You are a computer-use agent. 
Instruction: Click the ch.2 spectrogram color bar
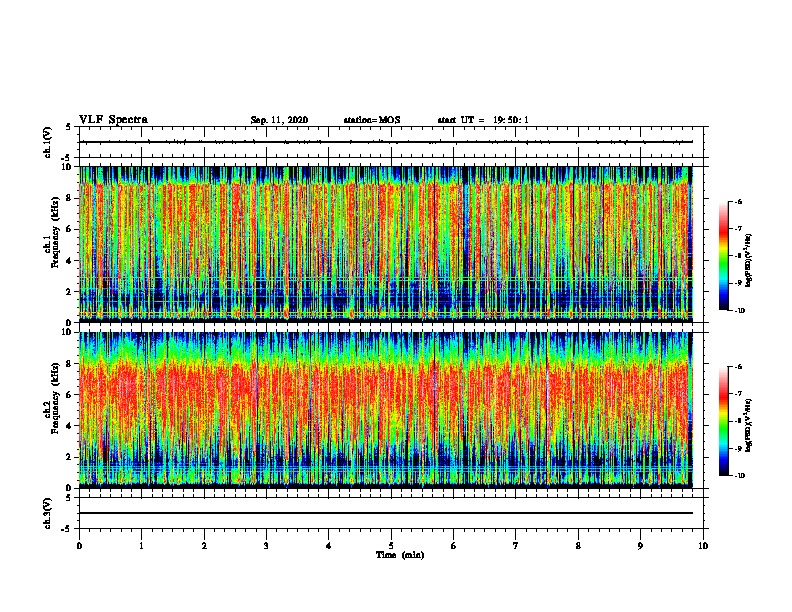[x=723, y=421]
